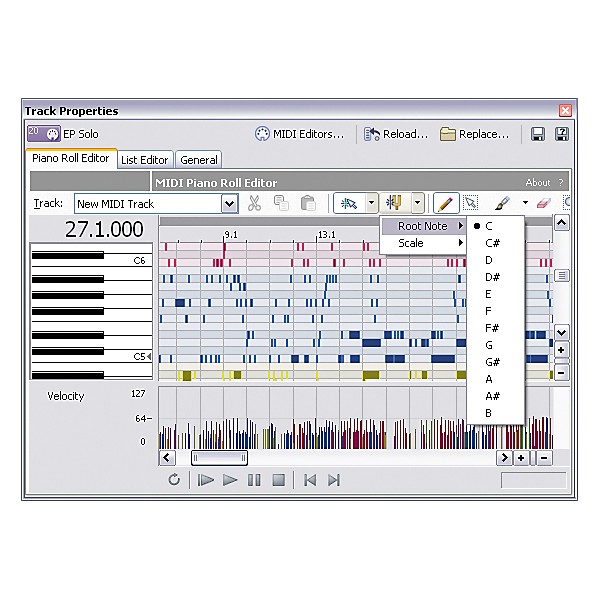Expand the Scale submenu
This screenshot has width=600, height=600.
click(x=423, y=243)
